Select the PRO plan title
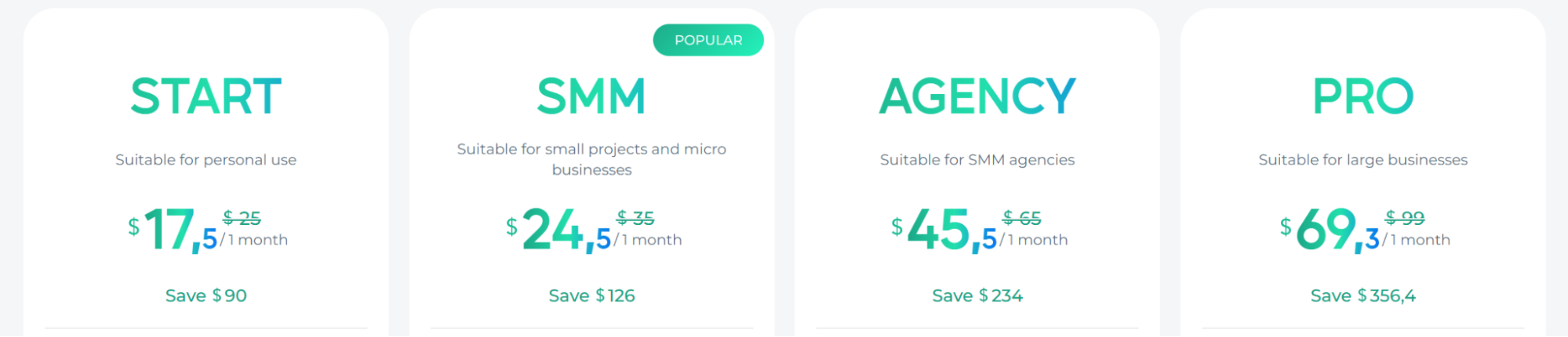1568x337 pixels. [x=1362, y=96]
